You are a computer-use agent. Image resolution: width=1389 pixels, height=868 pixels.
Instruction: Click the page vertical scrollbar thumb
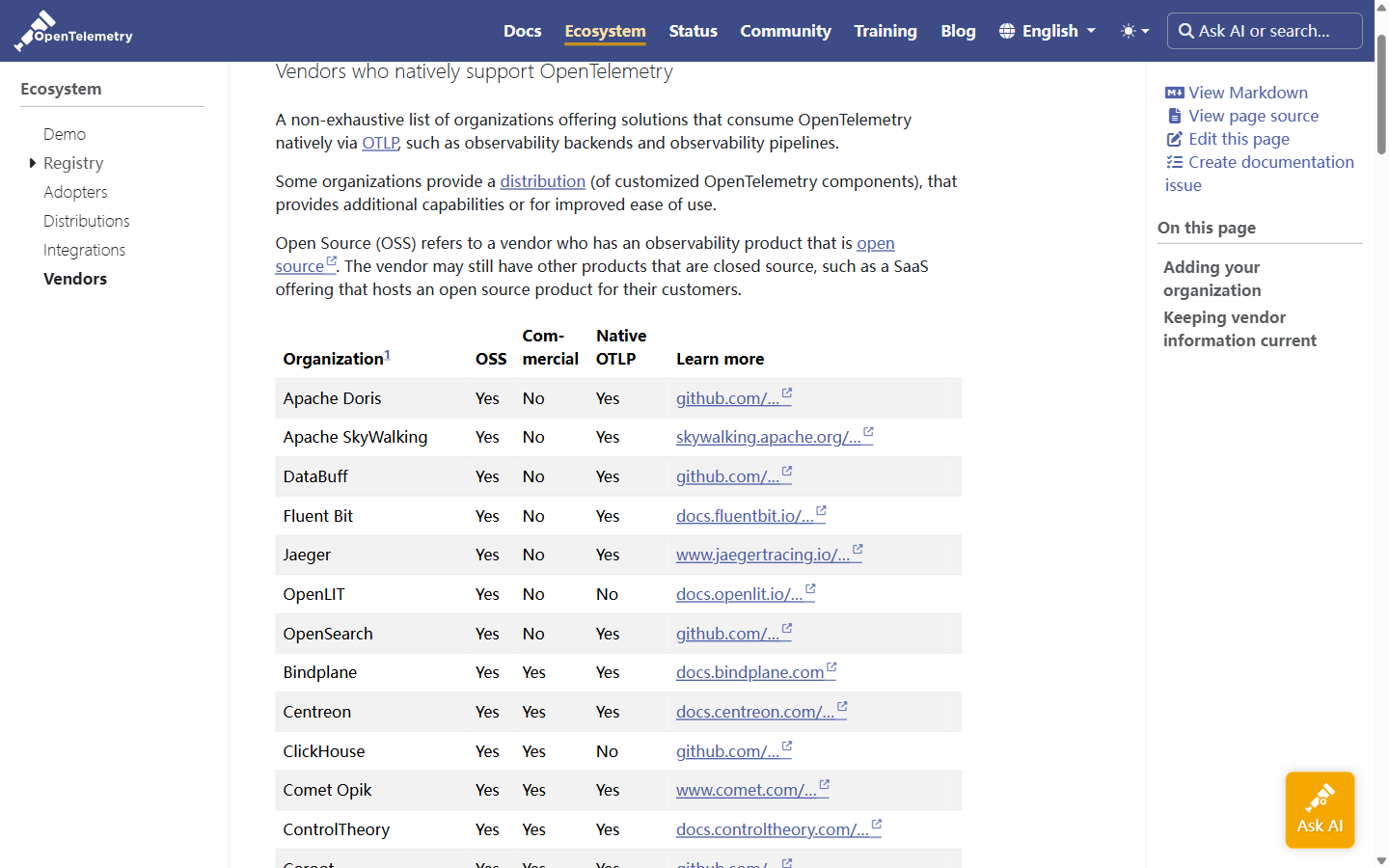coord(1381,95)
